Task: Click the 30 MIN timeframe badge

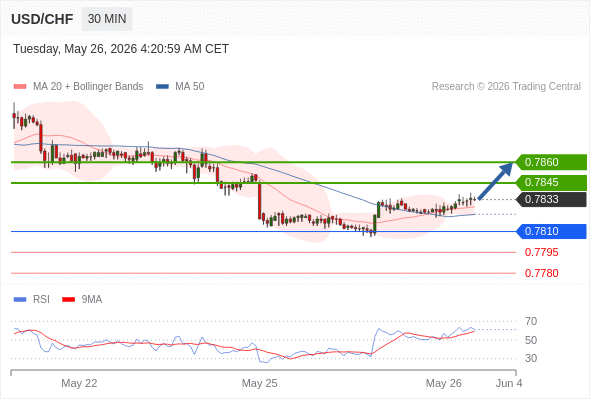Action: tap(107, 18)
